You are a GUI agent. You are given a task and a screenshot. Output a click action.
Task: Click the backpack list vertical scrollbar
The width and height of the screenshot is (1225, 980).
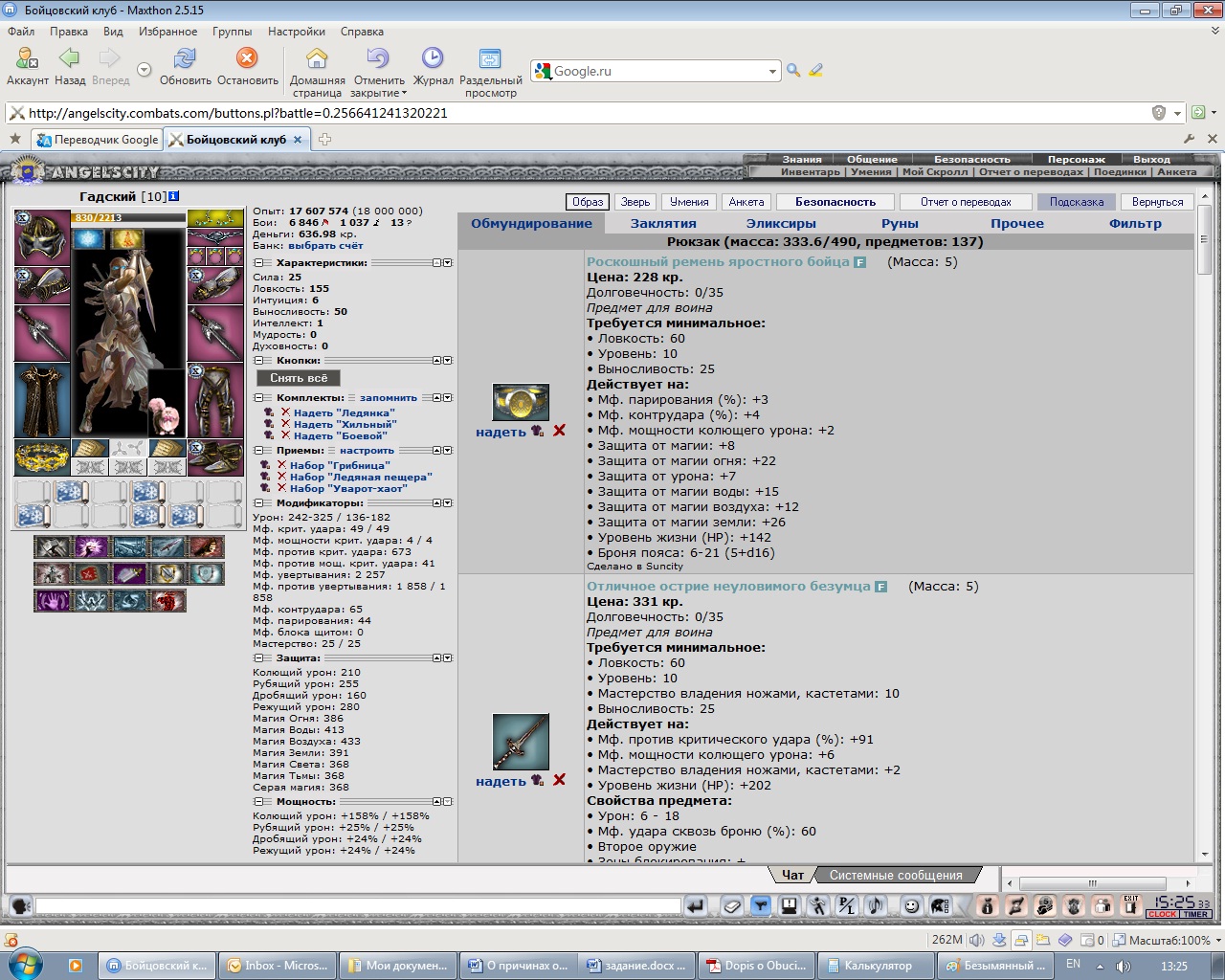(x=1204, y=546)
